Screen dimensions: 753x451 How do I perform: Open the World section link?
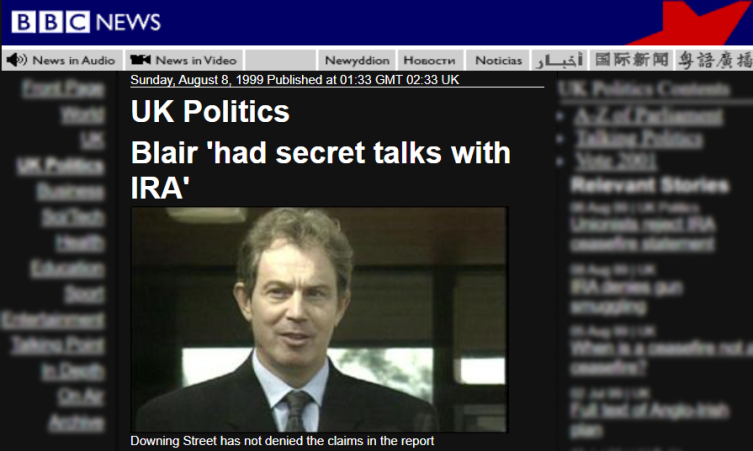[x=82, y=115]
